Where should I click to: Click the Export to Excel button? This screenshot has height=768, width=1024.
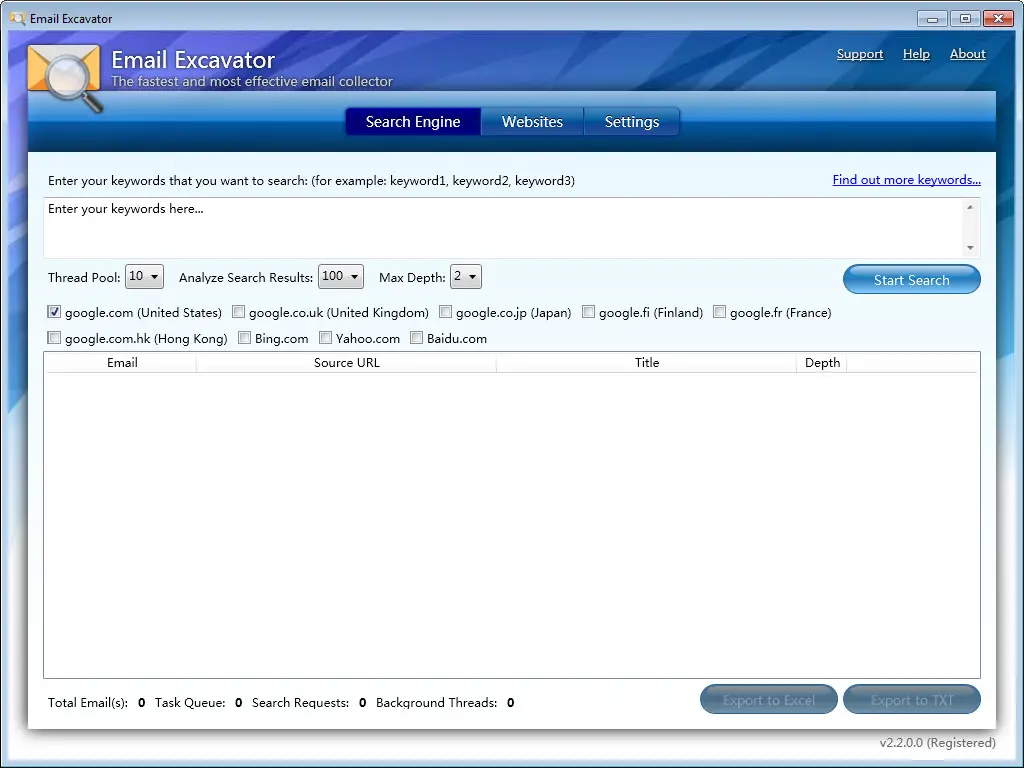point(769,700)
